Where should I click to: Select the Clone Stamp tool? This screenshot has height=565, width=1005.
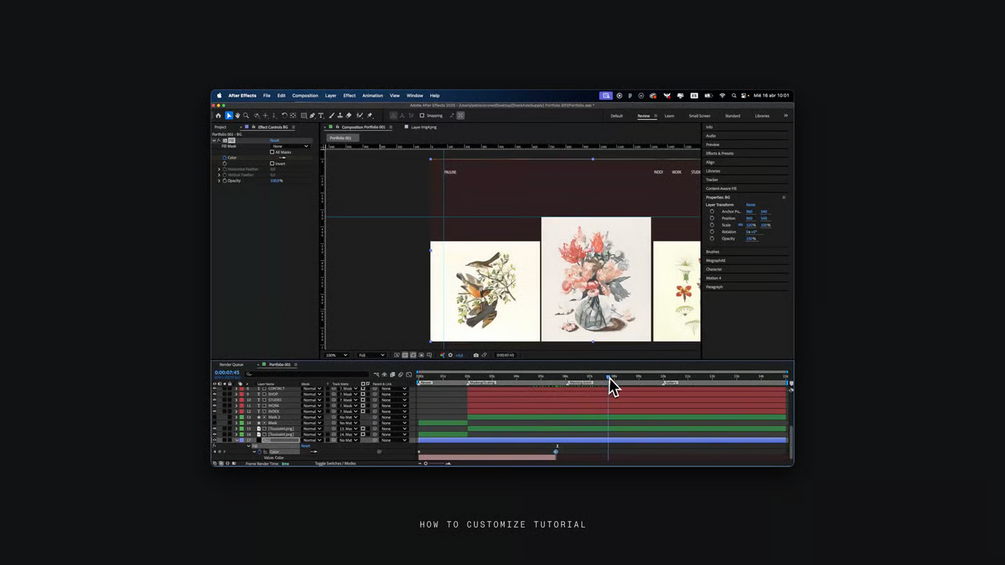(x=340, y=116)
